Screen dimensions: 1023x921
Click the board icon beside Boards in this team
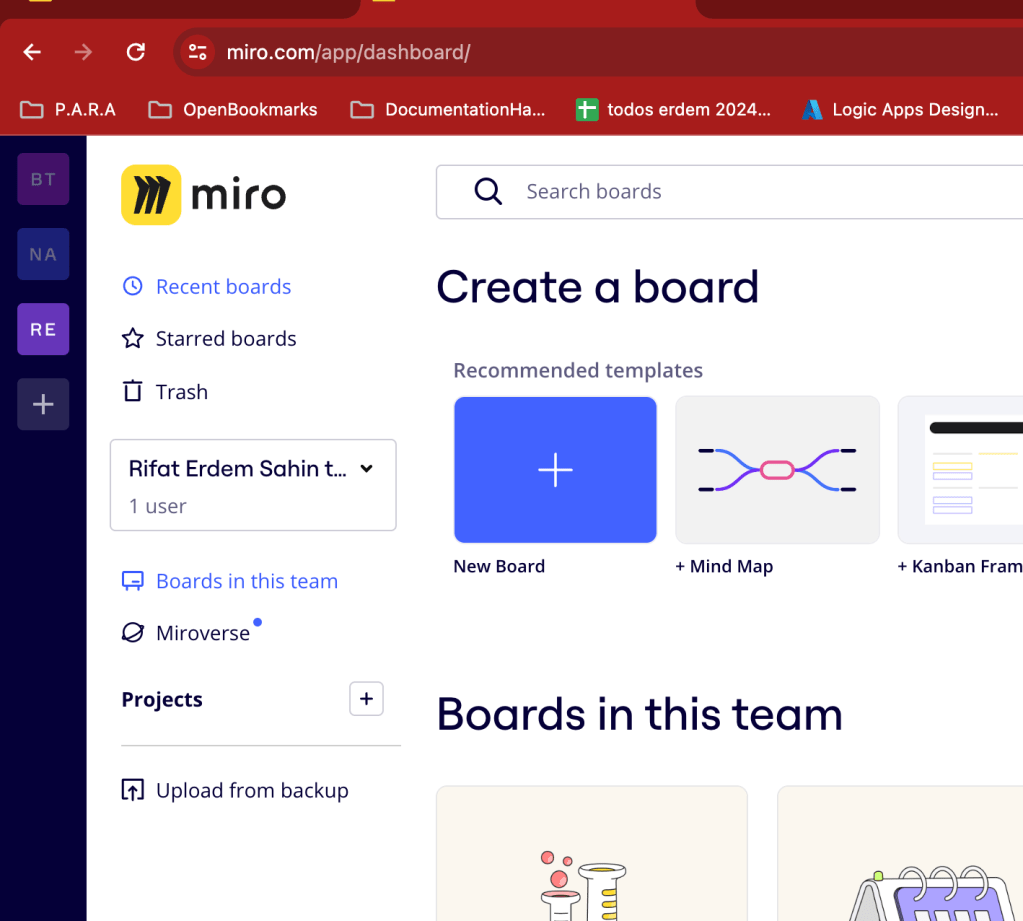pyautogui.click(x=132, y=581)
